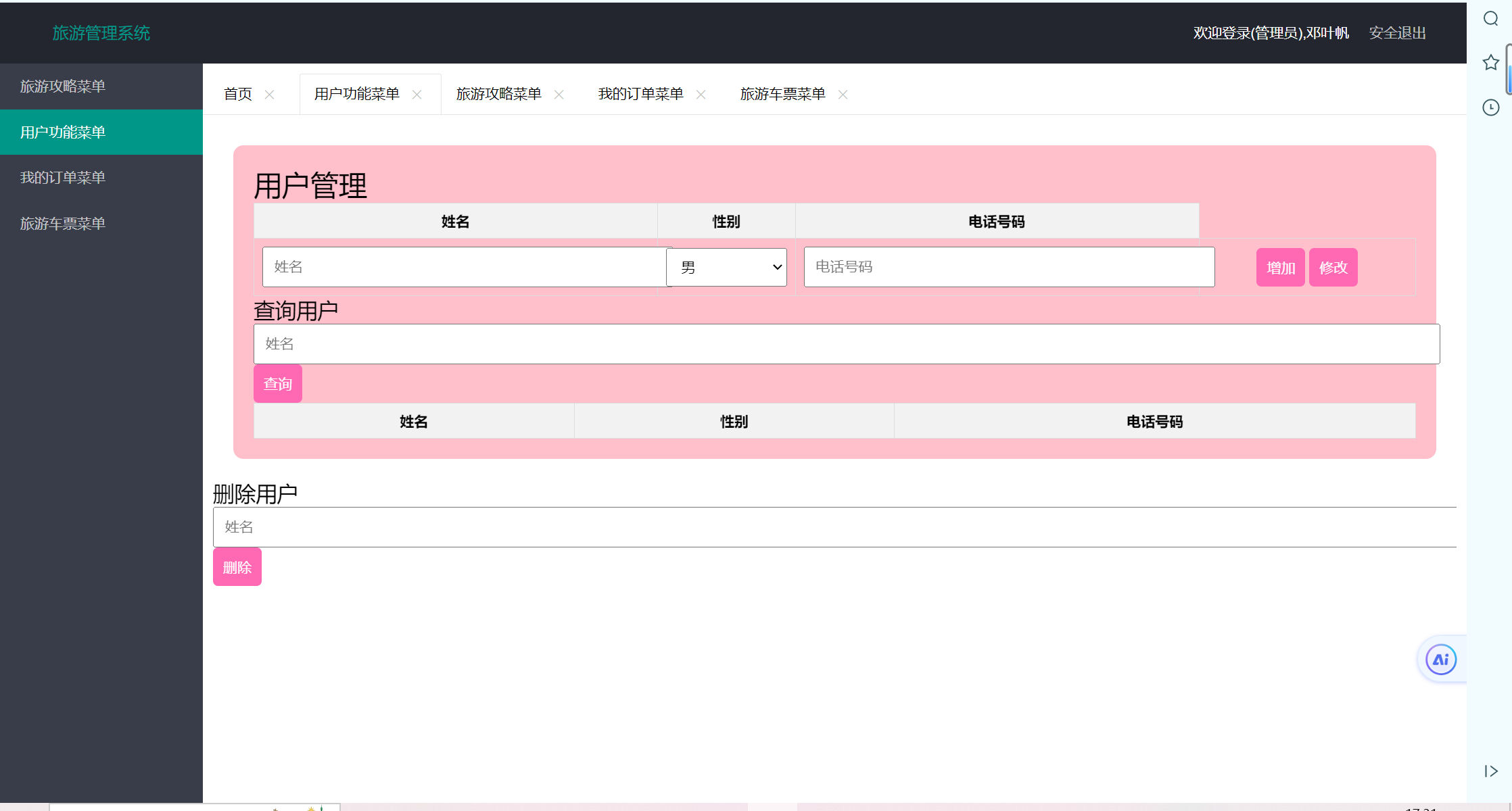Viewport: 1512px width, 811px height.
Task: Close the 用户功能菜单 tab
Action: tap(417, 95)
